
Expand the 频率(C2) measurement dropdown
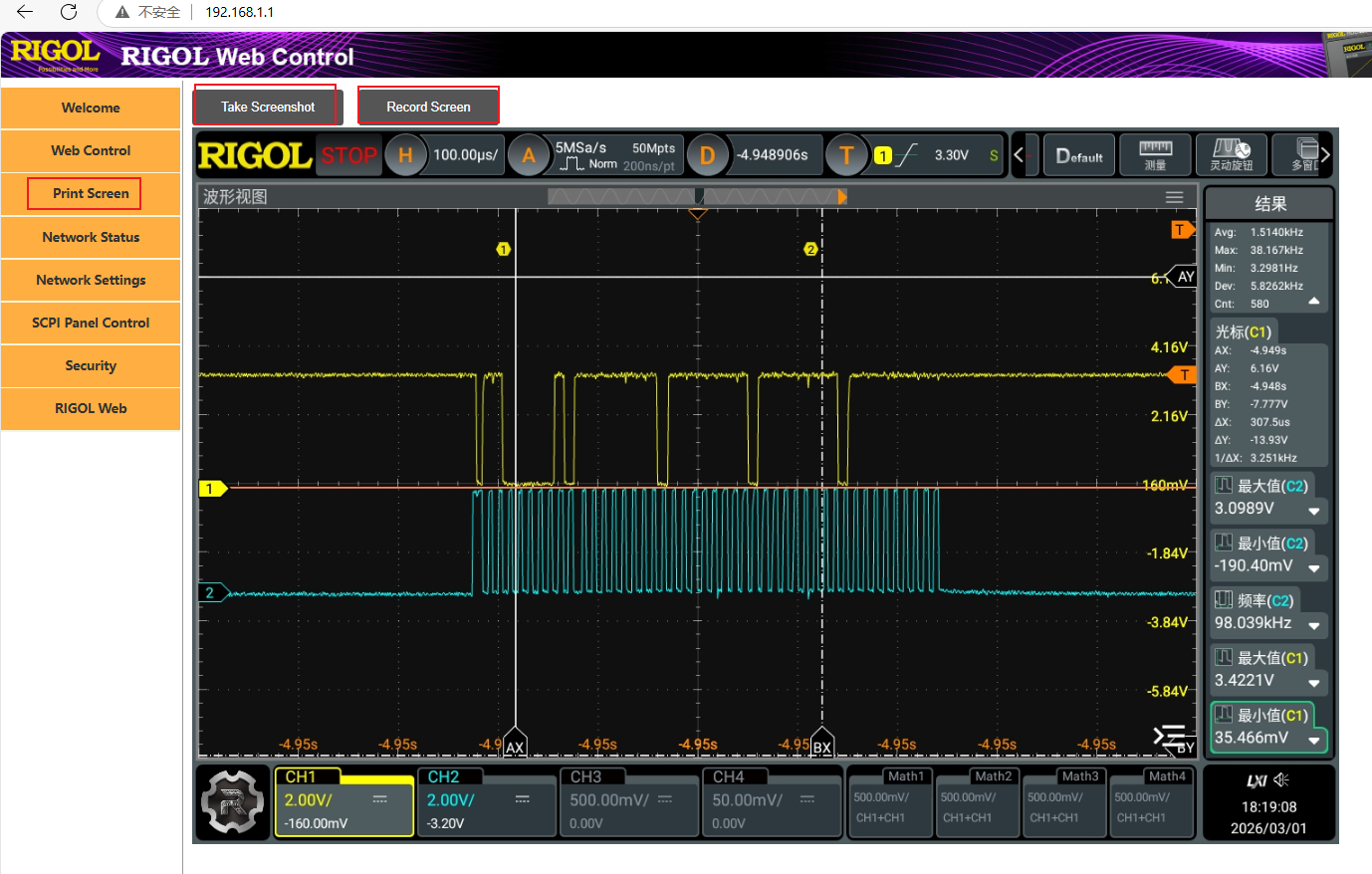(1314, 626)
